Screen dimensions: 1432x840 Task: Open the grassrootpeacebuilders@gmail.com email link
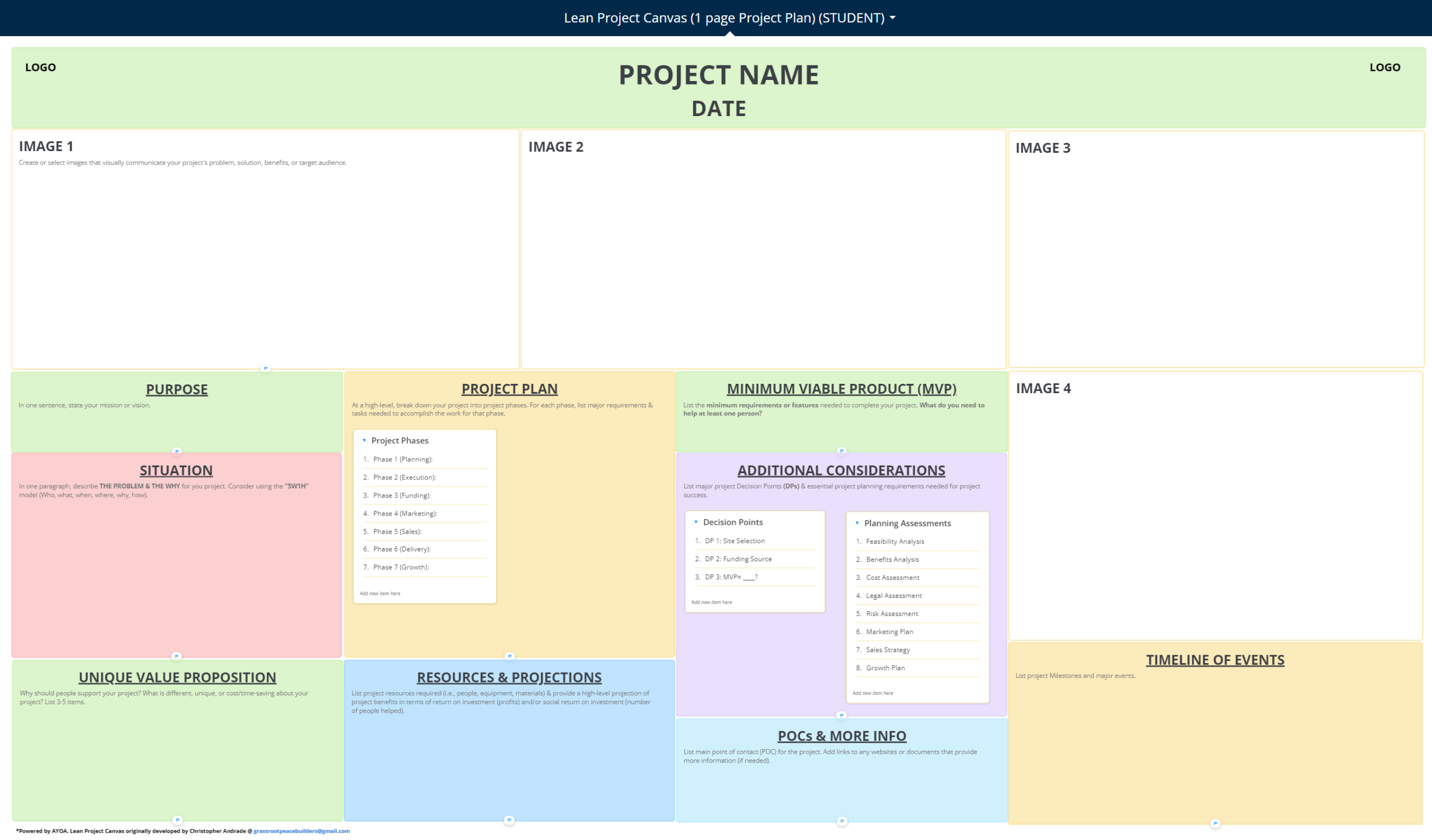point(301,831)
